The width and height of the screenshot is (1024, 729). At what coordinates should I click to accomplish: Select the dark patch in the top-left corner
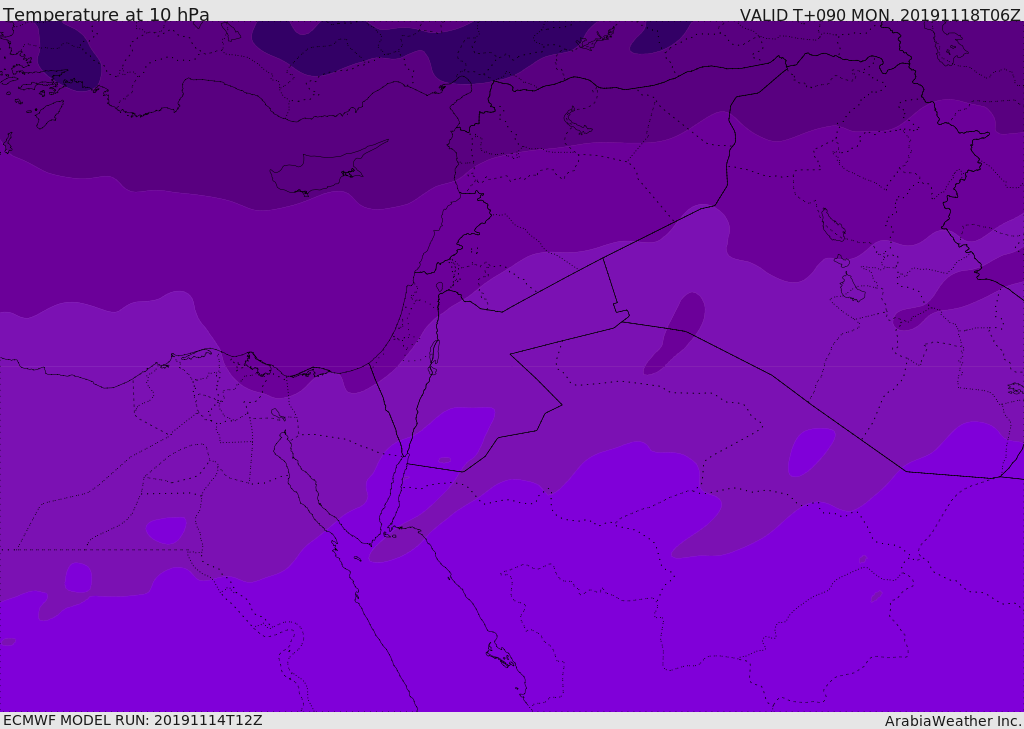pyautogui.click(x=70, y=55)
